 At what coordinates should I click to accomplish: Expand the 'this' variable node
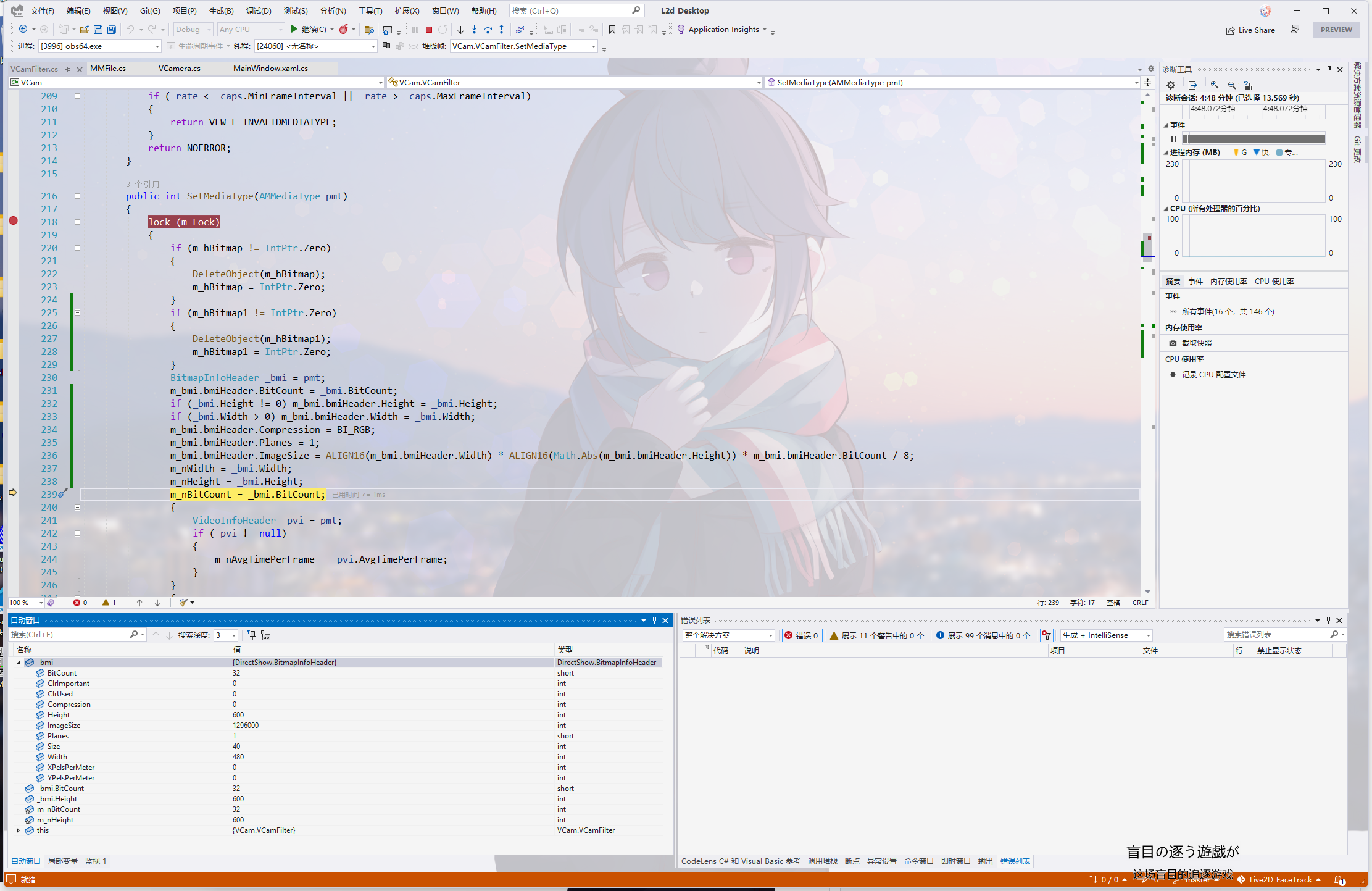pos(19,830)
